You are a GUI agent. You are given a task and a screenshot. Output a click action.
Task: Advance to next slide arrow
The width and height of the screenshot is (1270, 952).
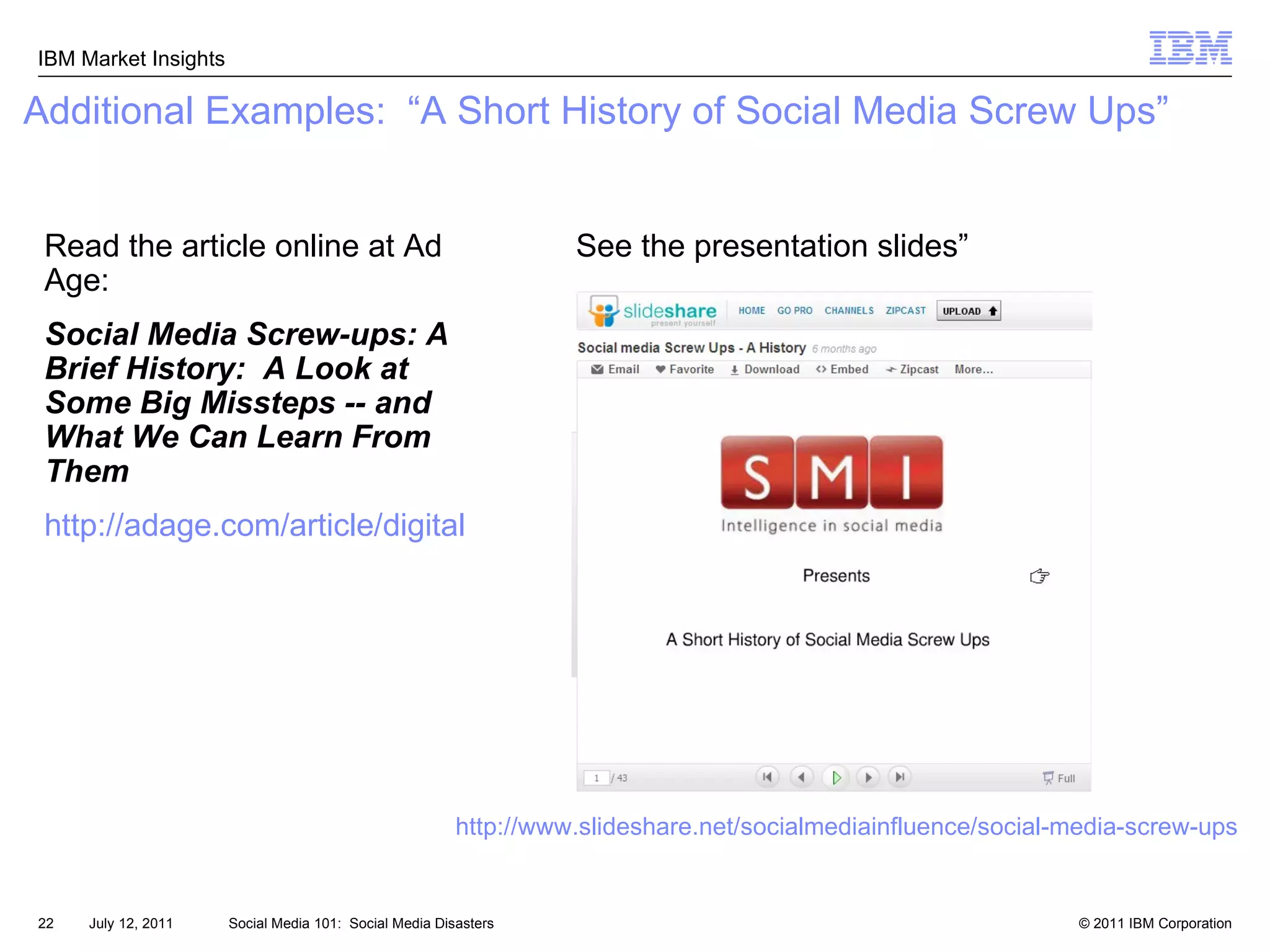(x=868, y=777)
